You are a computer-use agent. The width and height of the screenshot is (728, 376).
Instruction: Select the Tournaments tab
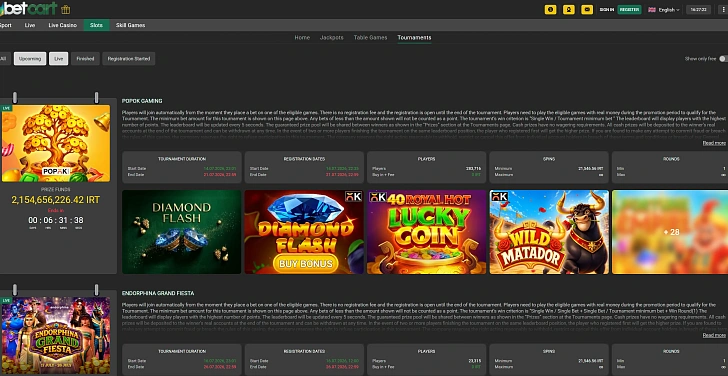click(414, 38)
